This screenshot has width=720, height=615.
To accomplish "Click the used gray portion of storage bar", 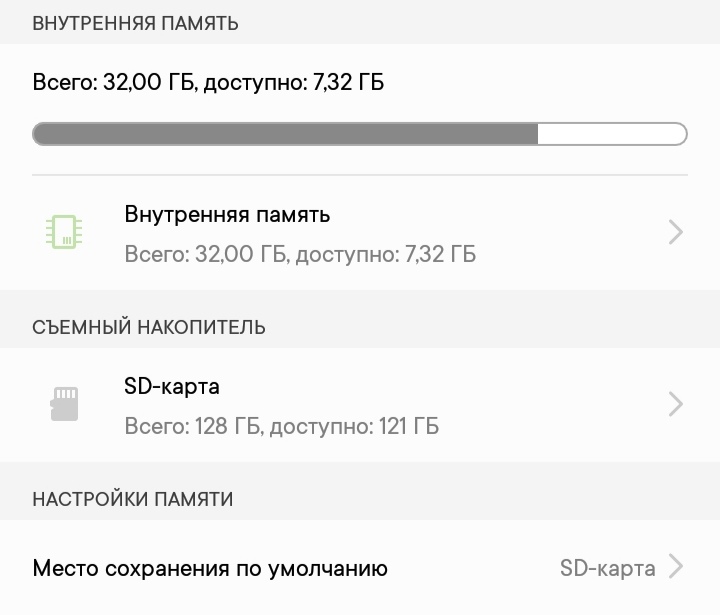I will (285, 134).
